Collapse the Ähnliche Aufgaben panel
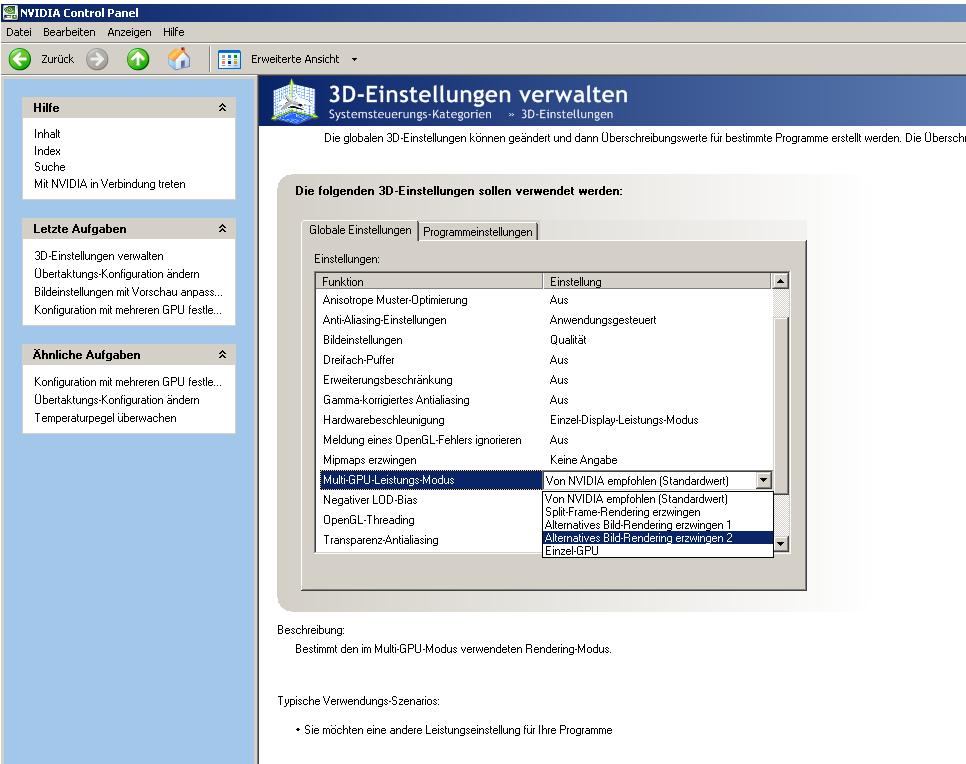This screenshot has width=966, height=764. 222,354
